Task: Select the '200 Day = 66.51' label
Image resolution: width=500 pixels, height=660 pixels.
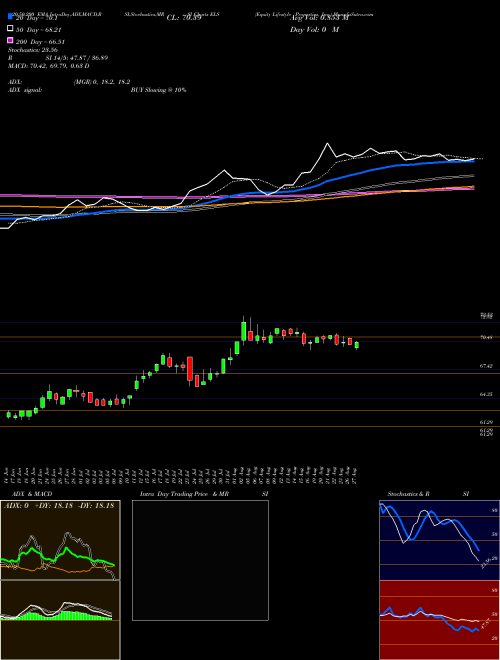Action: tap(40, 42)
